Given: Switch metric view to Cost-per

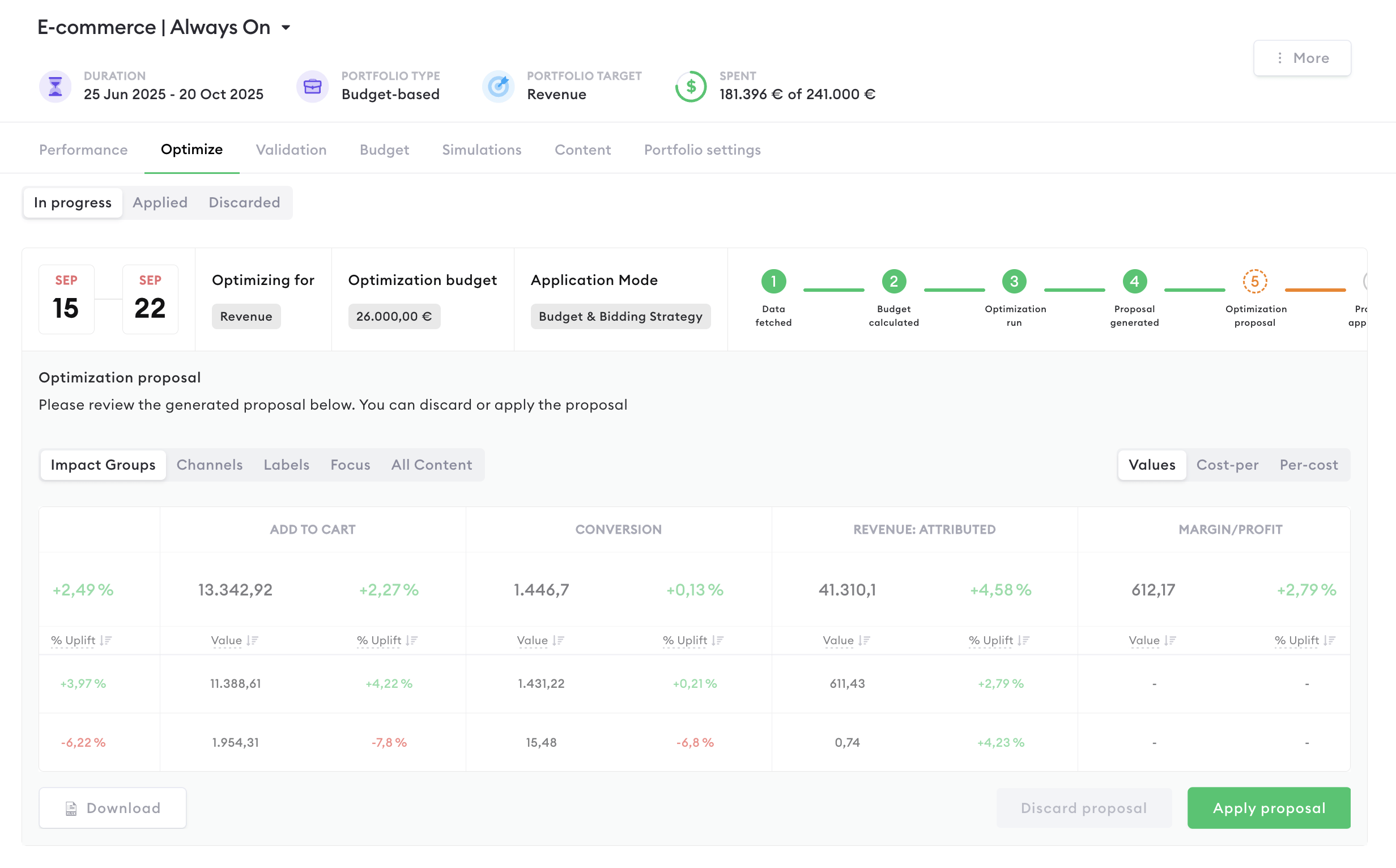Looking at the screenshot, I should coord(1227,465).
